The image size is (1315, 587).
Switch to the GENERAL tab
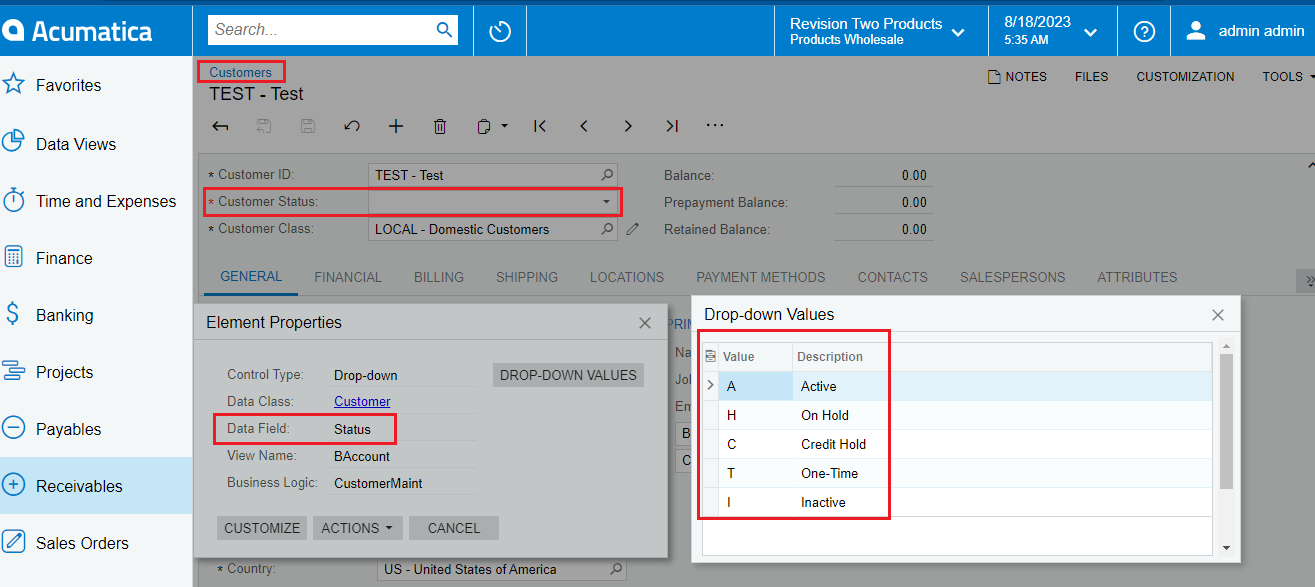pos(251,277)
